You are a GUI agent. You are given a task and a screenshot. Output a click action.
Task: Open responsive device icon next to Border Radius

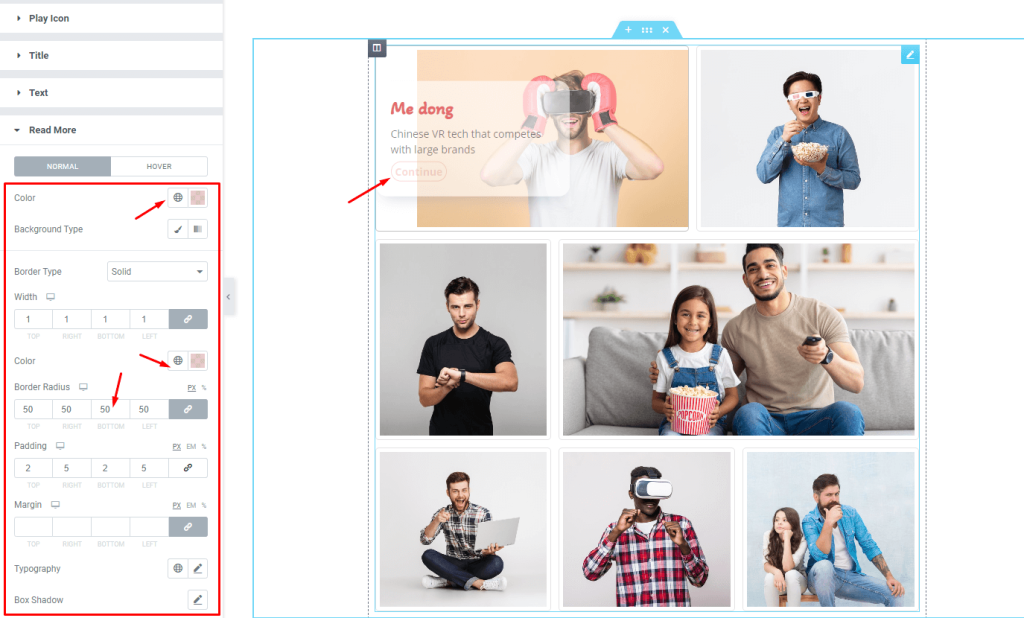pos(83,387)
